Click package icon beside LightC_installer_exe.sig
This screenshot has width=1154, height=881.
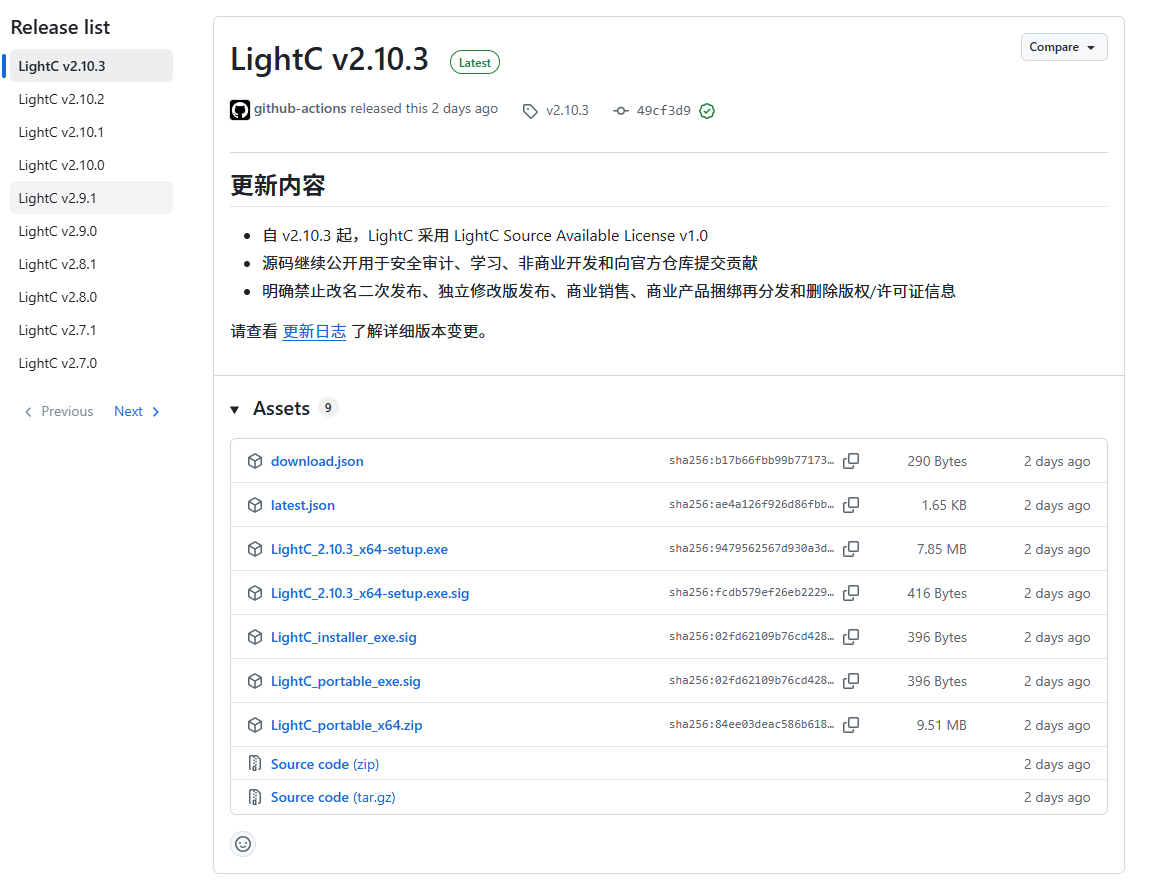[x=255, y=637]
